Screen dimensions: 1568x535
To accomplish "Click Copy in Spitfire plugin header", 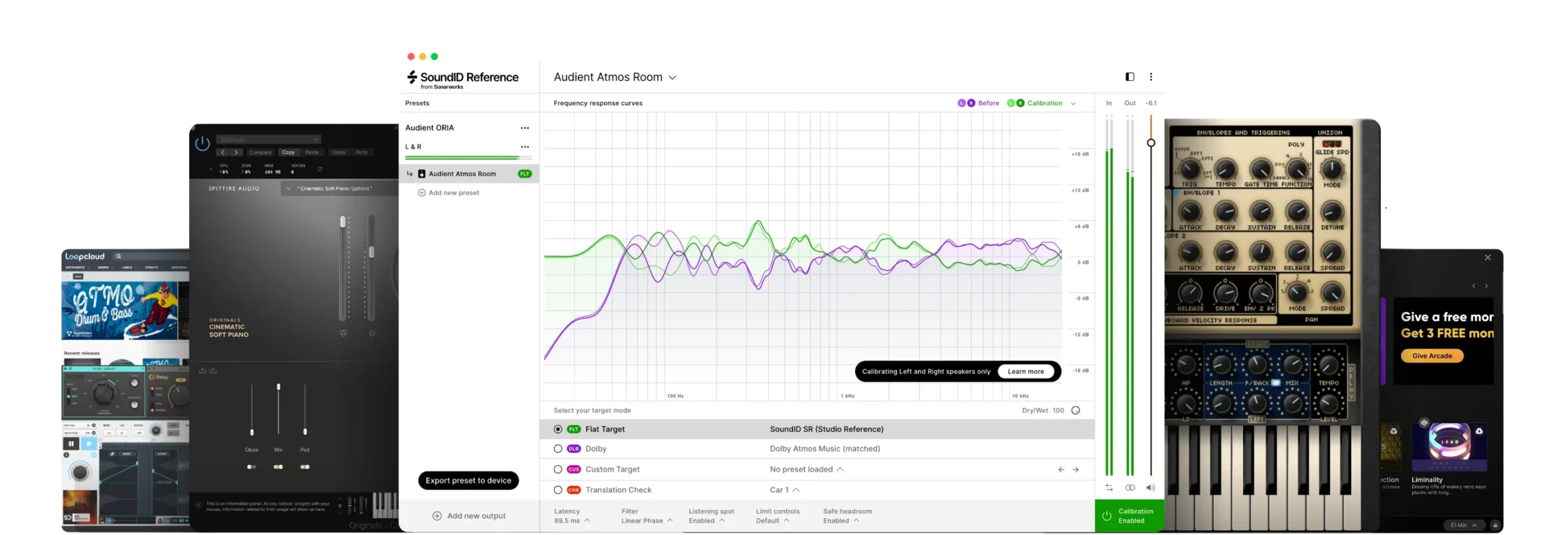I will pos(288,152).
